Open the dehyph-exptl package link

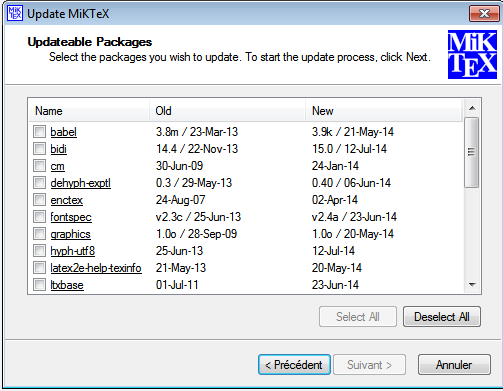point(80,183)
